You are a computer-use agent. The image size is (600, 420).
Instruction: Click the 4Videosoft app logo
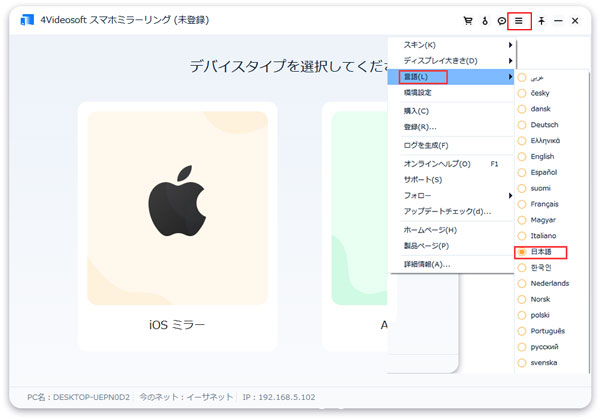click(x=27, y=20)
